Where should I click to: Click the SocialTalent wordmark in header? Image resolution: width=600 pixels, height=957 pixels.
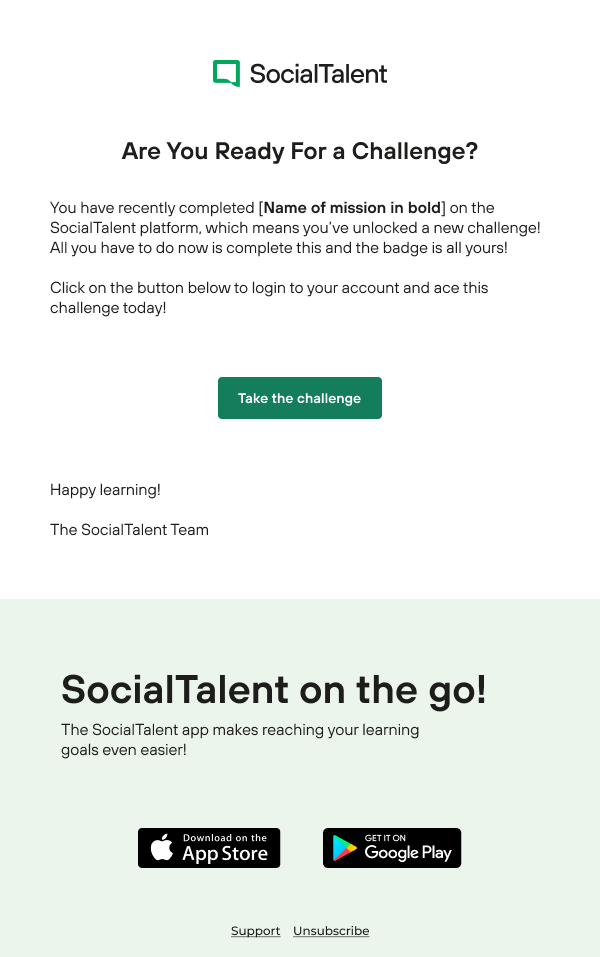[318, 73]
